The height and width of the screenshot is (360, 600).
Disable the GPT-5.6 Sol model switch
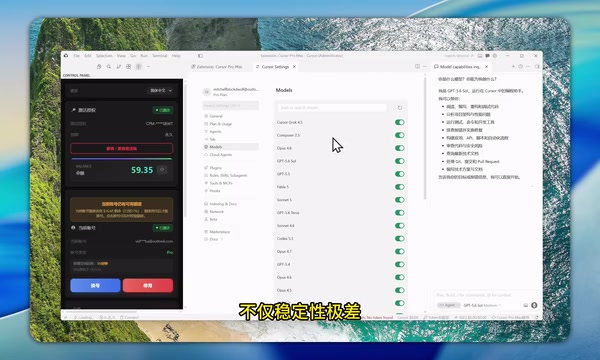(x=399, y=161)
